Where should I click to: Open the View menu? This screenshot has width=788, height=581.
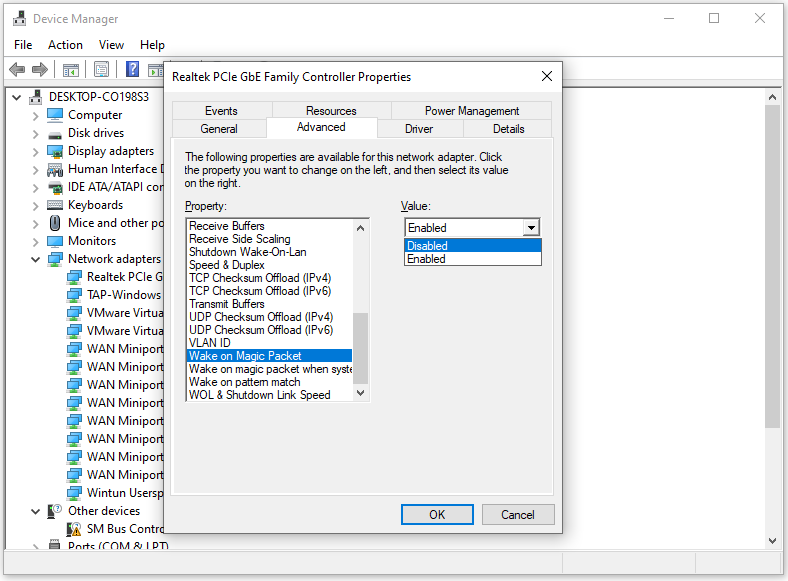[111, 45]
